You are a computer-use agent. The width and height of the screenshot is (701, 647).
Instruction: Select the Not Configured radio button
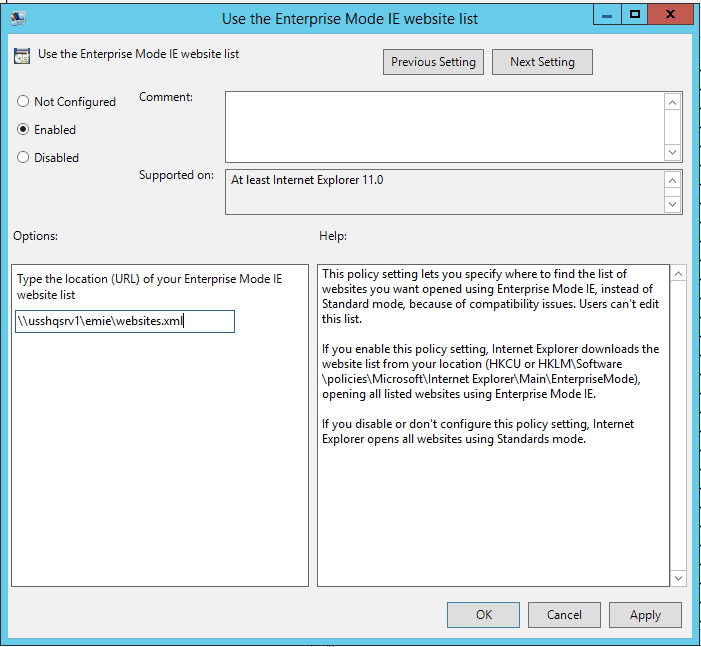click(23, 102)
